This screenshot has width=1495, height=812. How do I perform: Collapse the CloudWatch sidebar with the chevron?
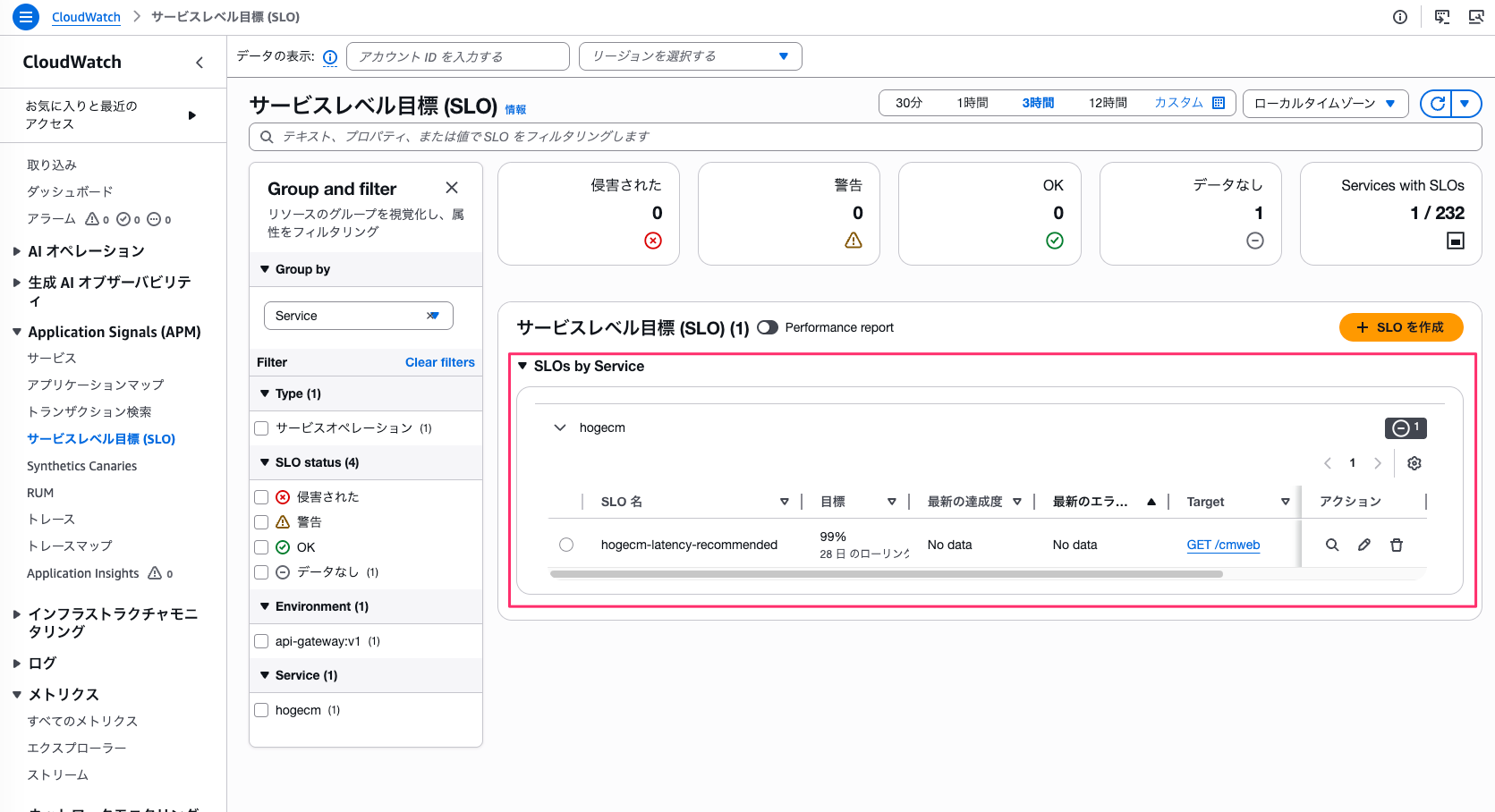point(200,62)
